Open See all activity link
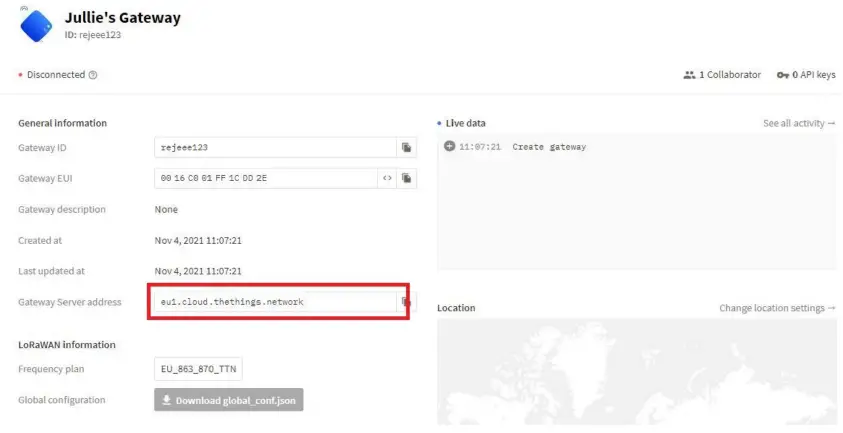The height and width of the screenshot is (433, 843). pyautogui.click(x=799, y=123)
